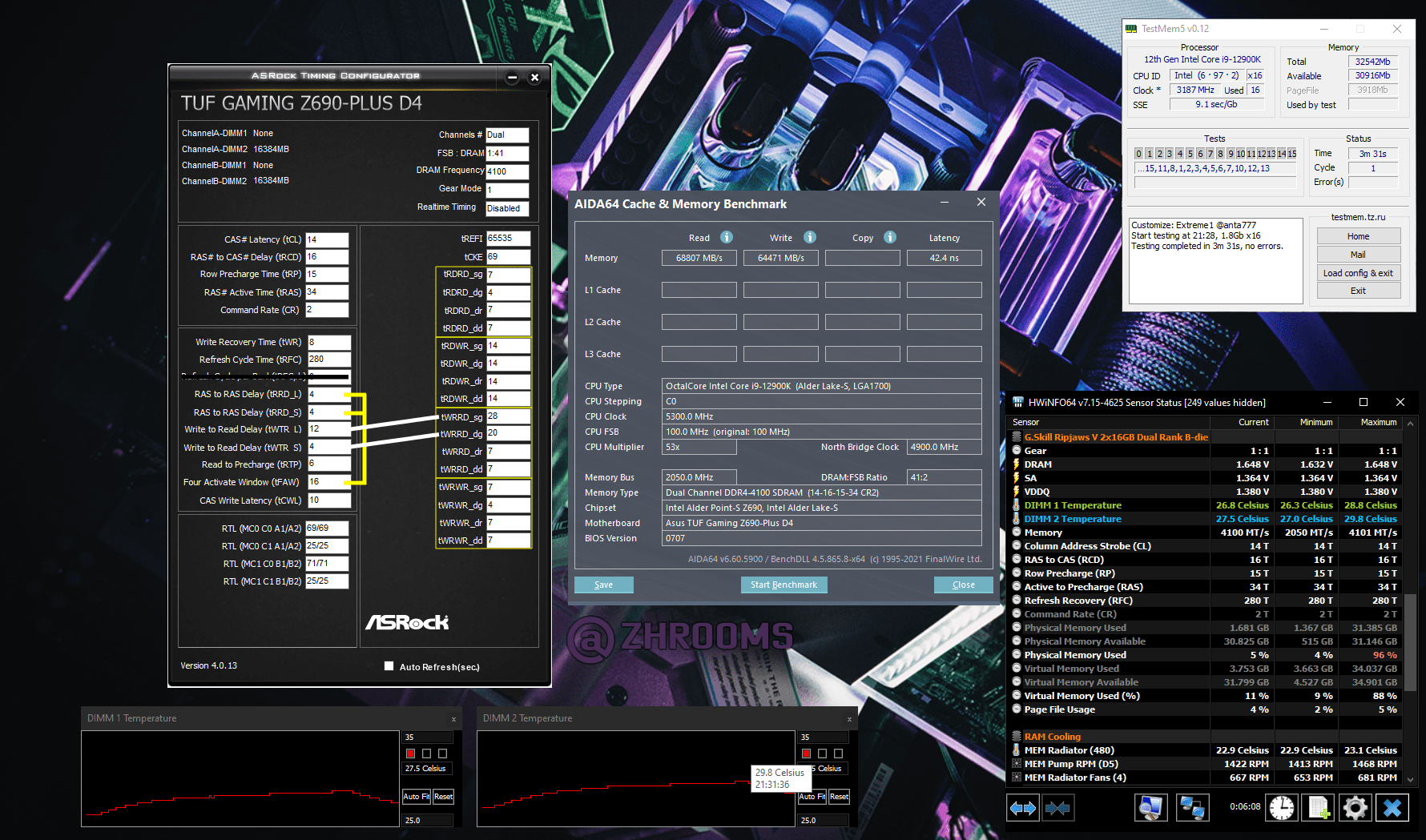Click the DIMM 1 Temperature thermometer icon
The height and width of the screenshot is (840, 1426).
pos(1017,505)
